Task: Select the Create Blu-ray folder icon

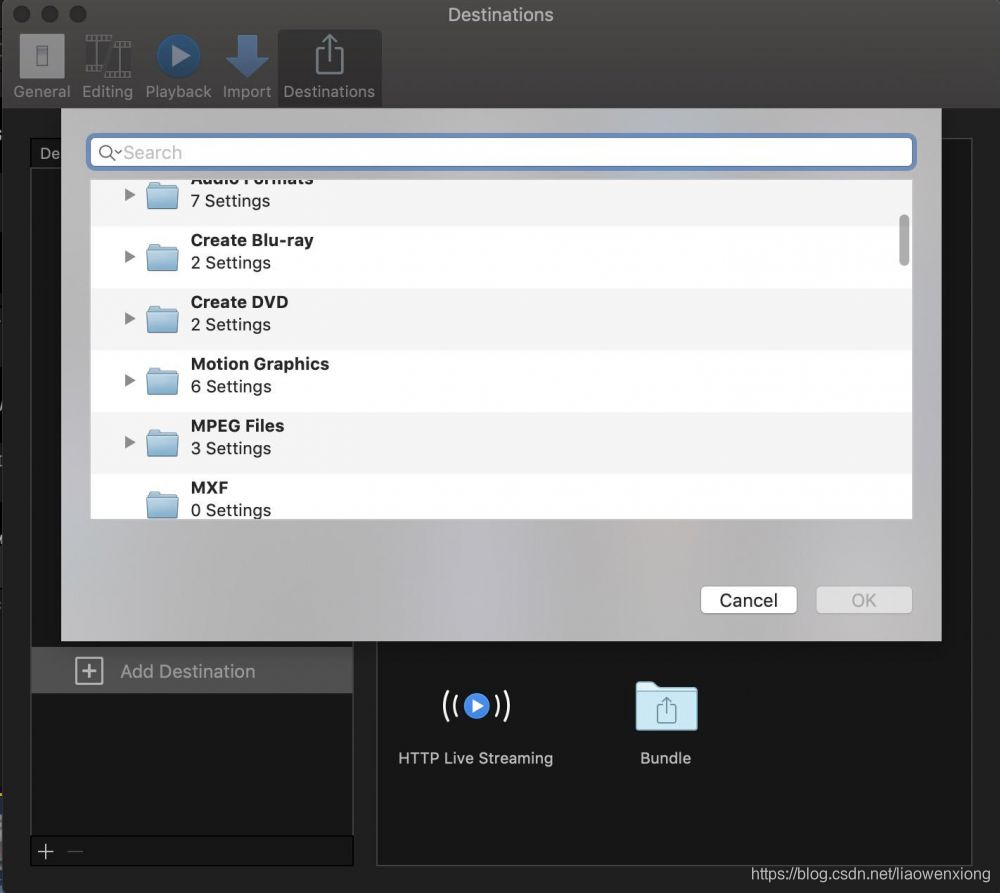Action: [162, 257]
